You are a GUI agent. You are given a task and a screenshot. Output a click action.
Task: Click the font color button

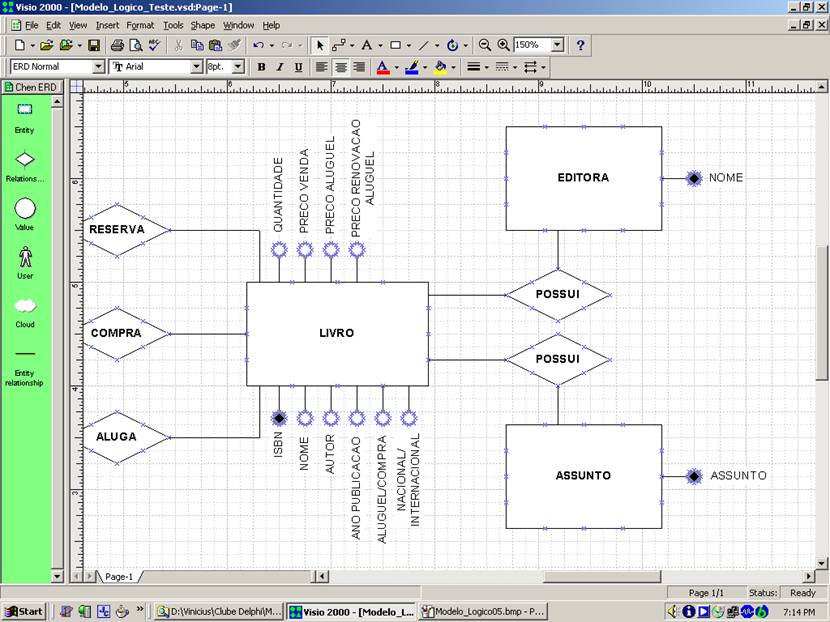(381, 67)
